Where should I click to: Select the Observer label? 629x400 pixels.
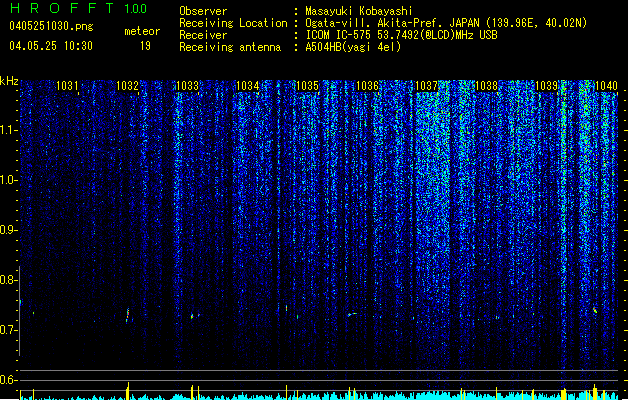click(203, 11)
